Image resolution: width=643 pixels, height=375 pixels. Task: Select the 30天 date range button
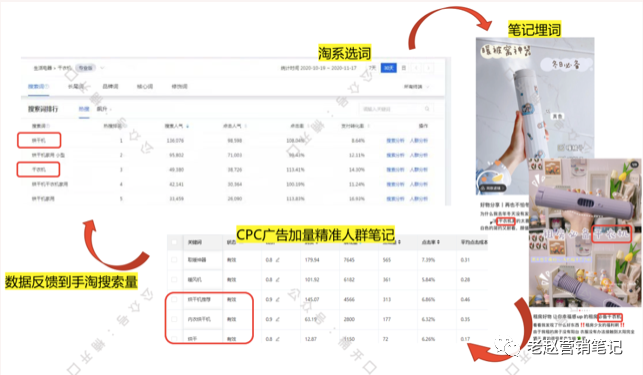(389, 68)
